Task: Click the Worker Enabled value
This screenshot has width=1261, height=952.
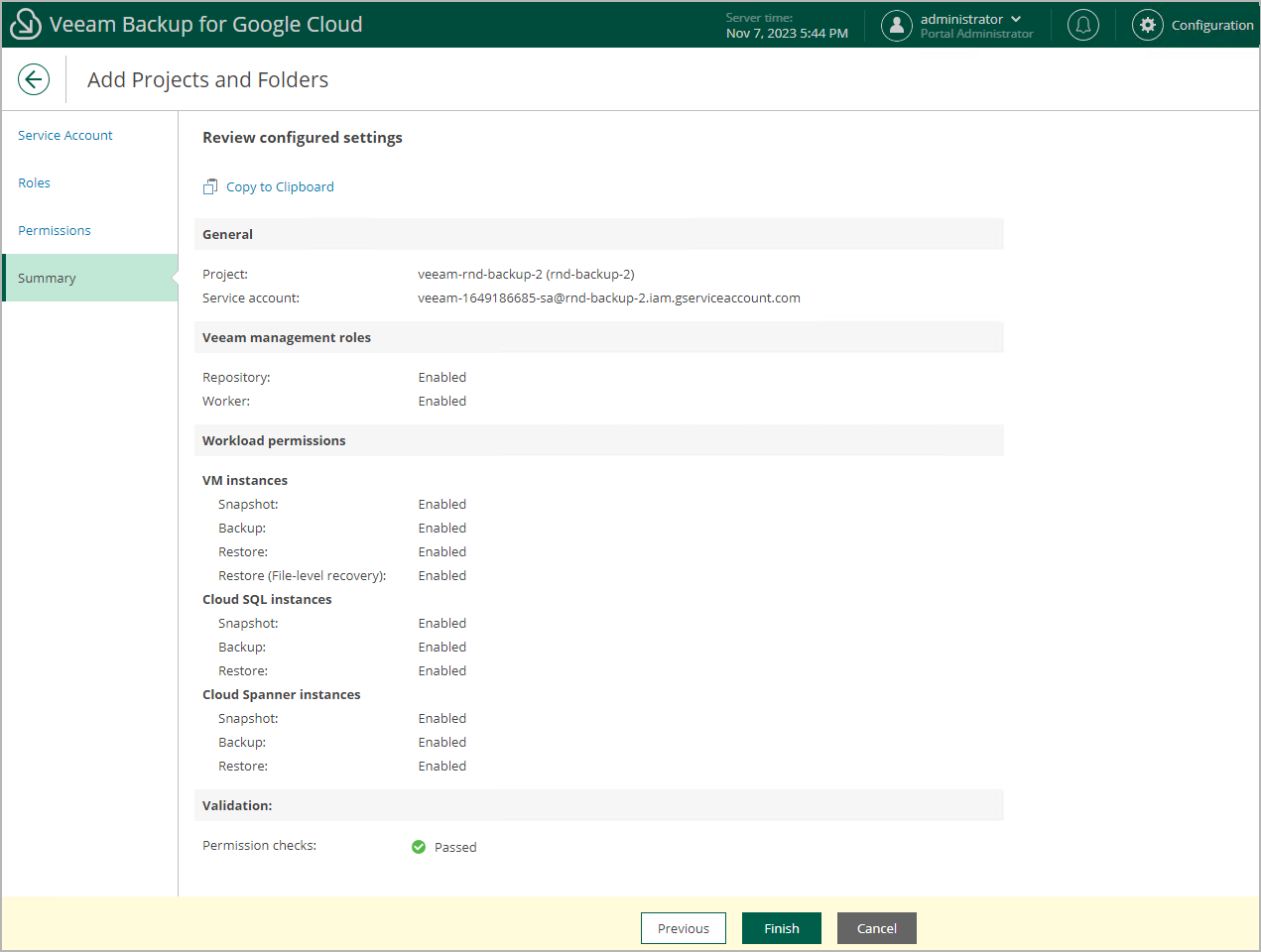Action: pos(442,401)
